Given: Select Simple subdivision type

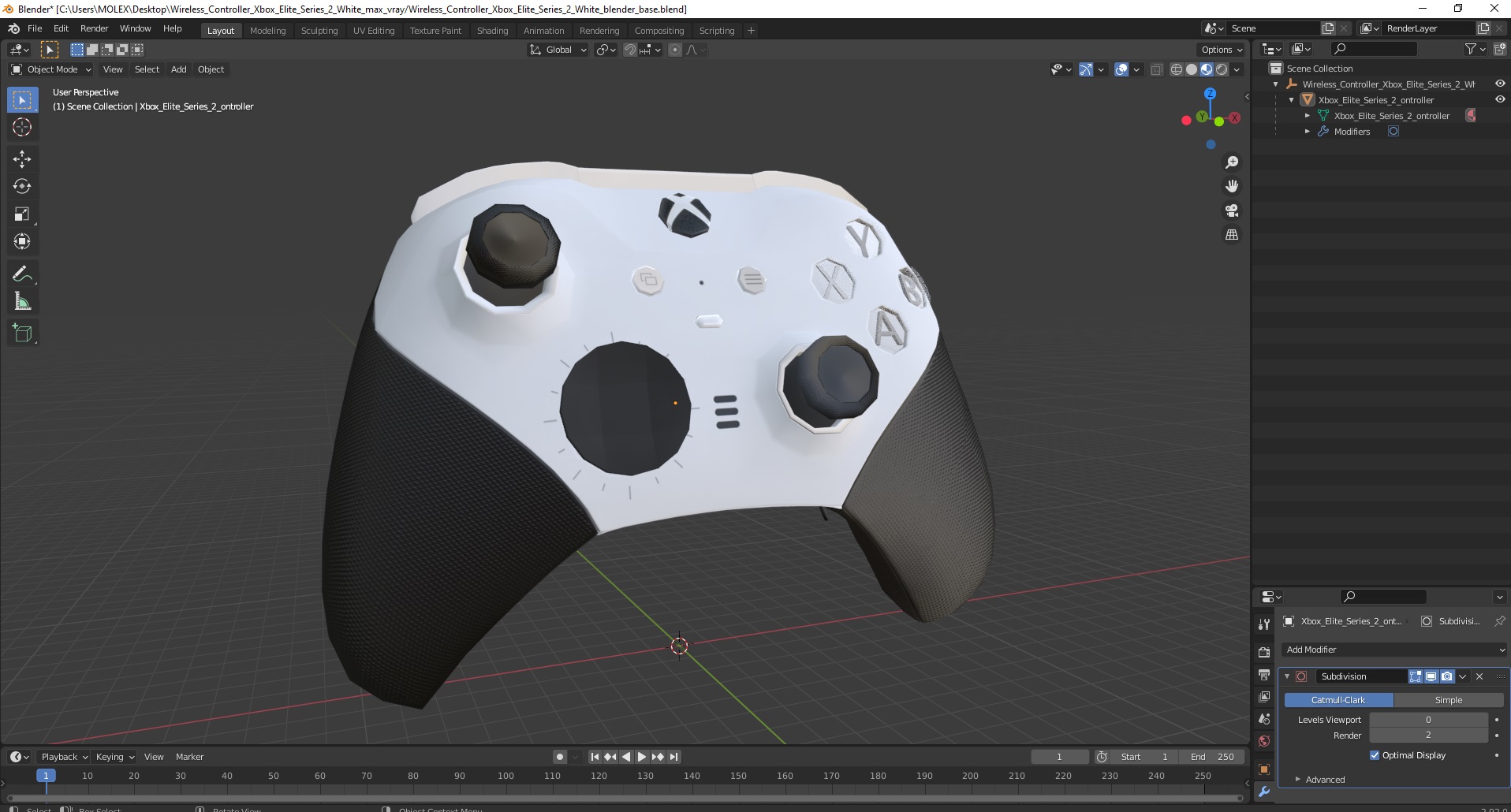Looking at the screenshot, I should (x=1449, y=700).
